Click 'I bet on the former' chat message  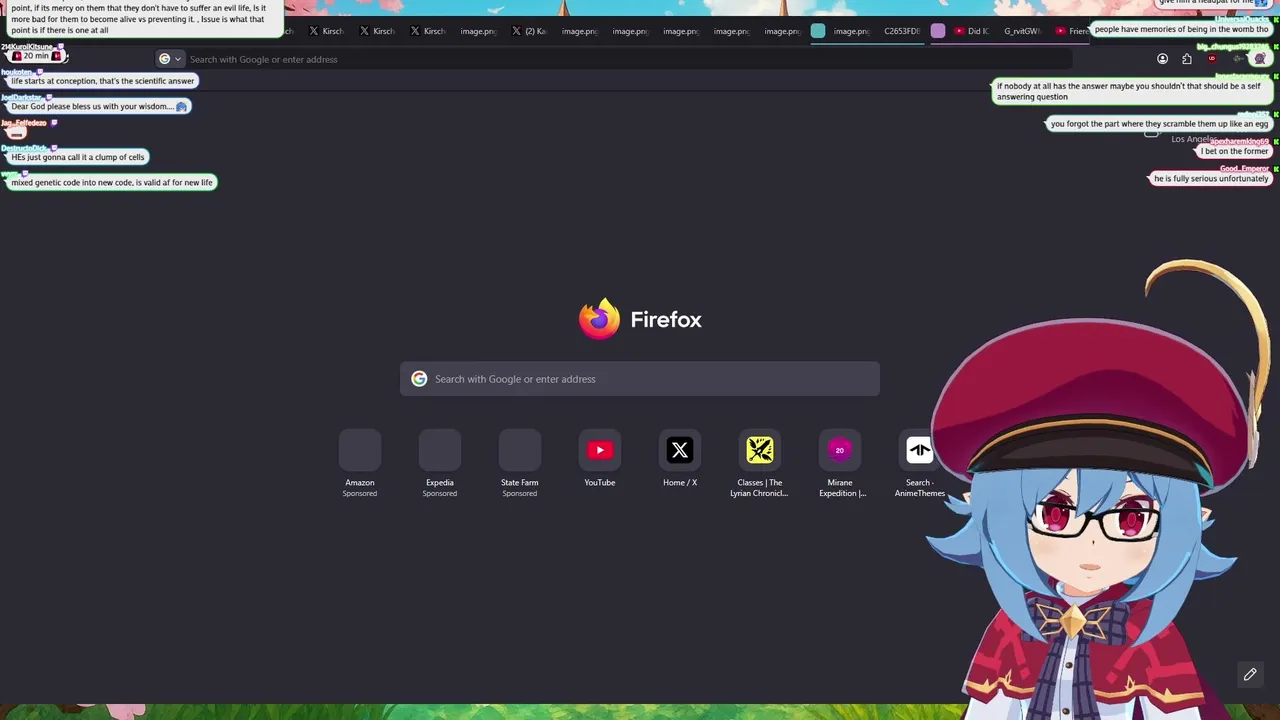1234,151
